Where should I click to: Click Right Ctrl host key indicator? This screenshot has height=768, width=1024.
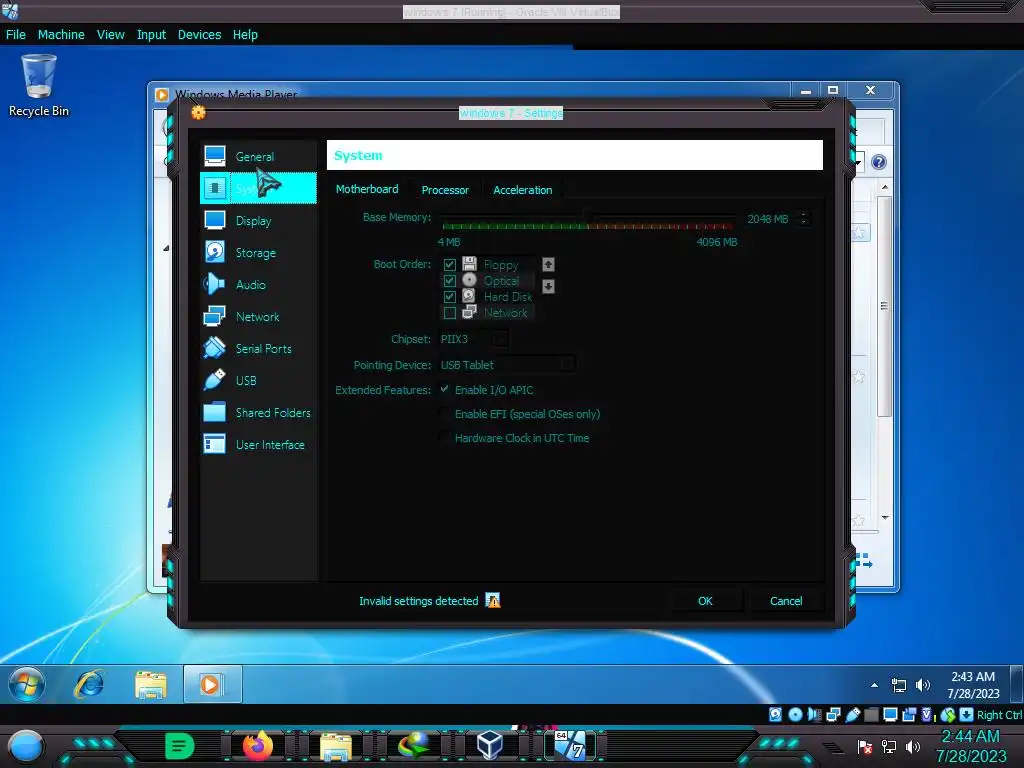click(x=999, y=715)
